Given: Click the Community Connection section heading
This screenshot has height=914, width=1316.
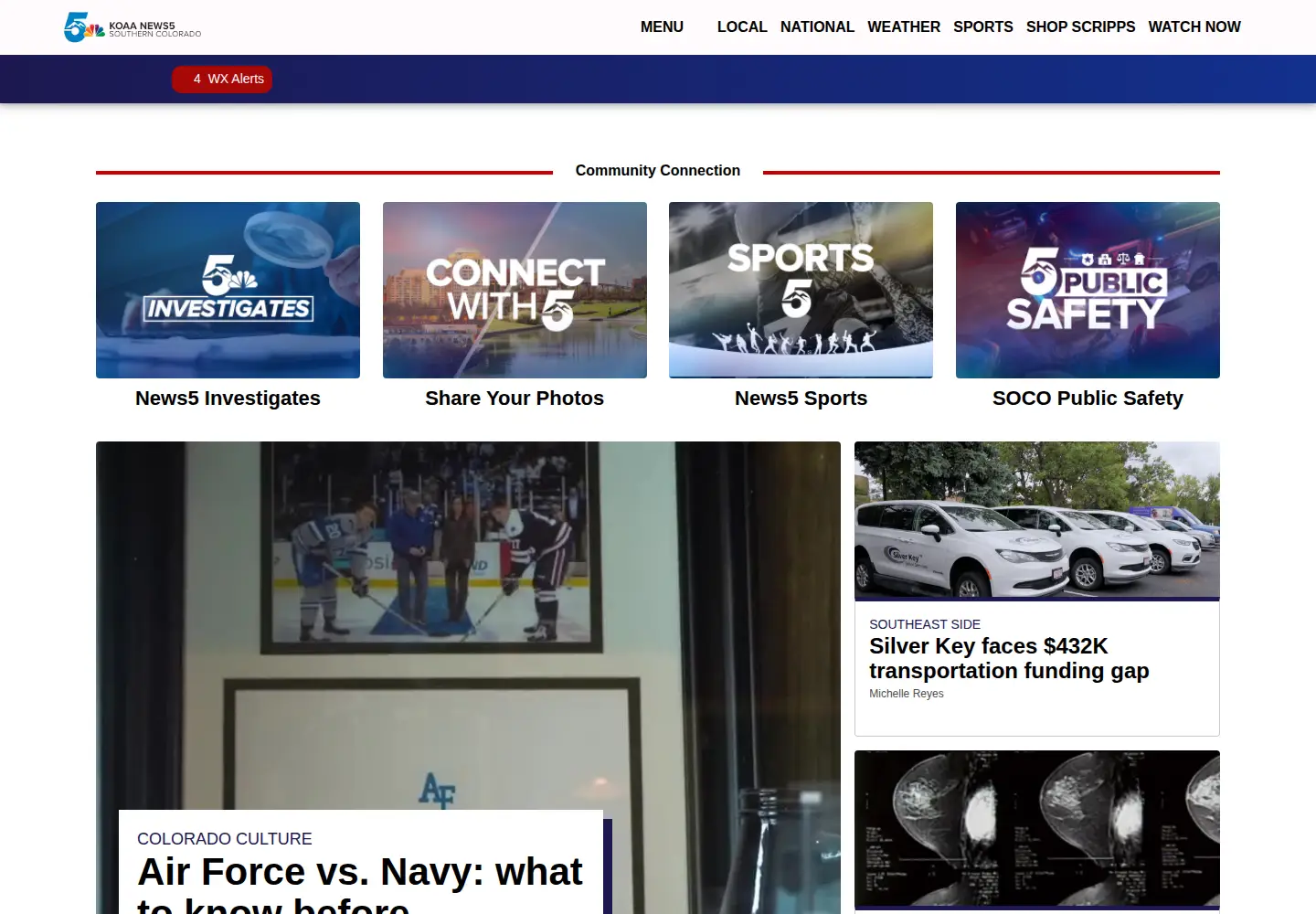Looking at the screenshot, I should click(658, 171).
